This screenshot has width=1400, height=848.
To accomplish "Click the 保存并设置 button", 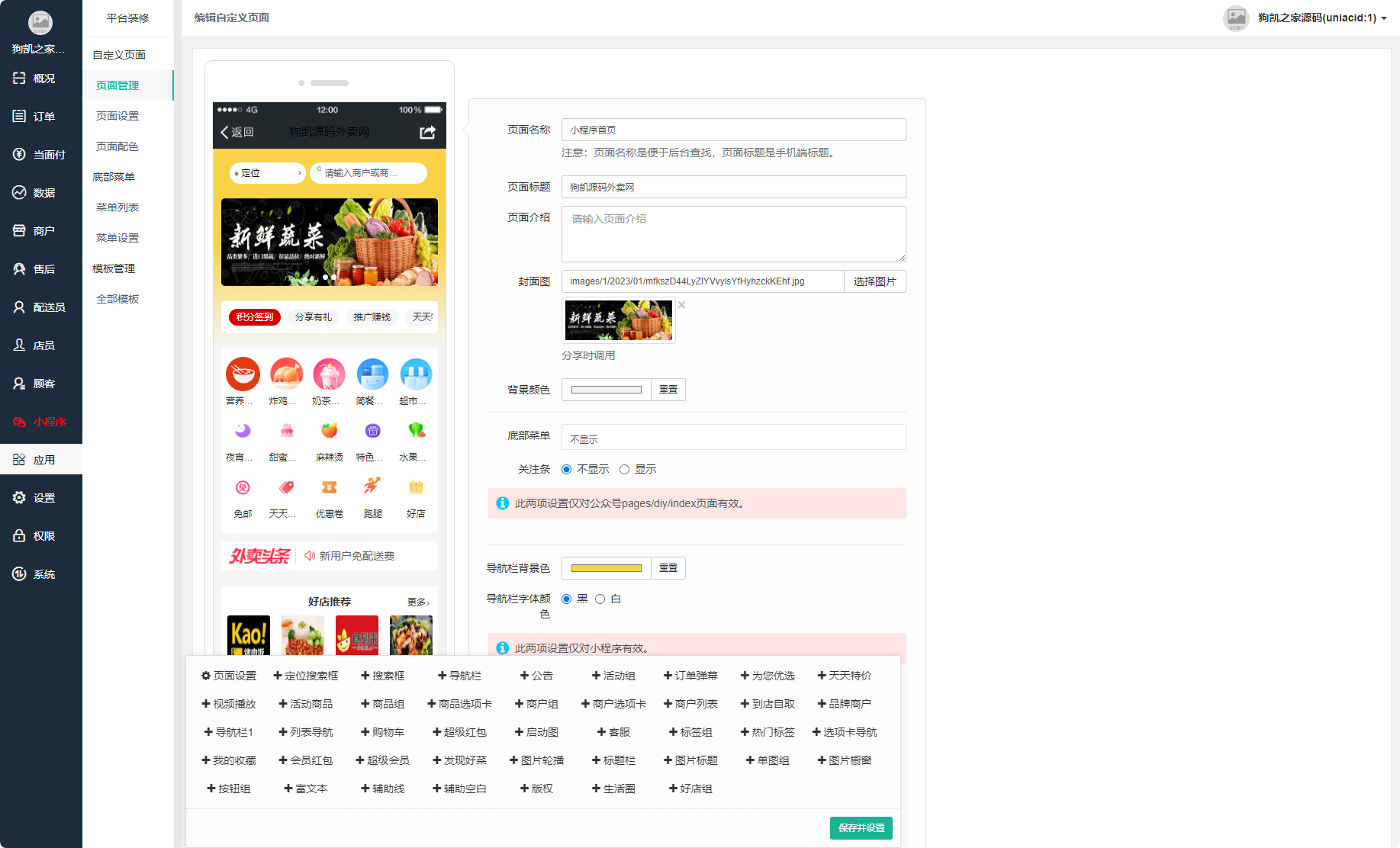I will (861, 828).
